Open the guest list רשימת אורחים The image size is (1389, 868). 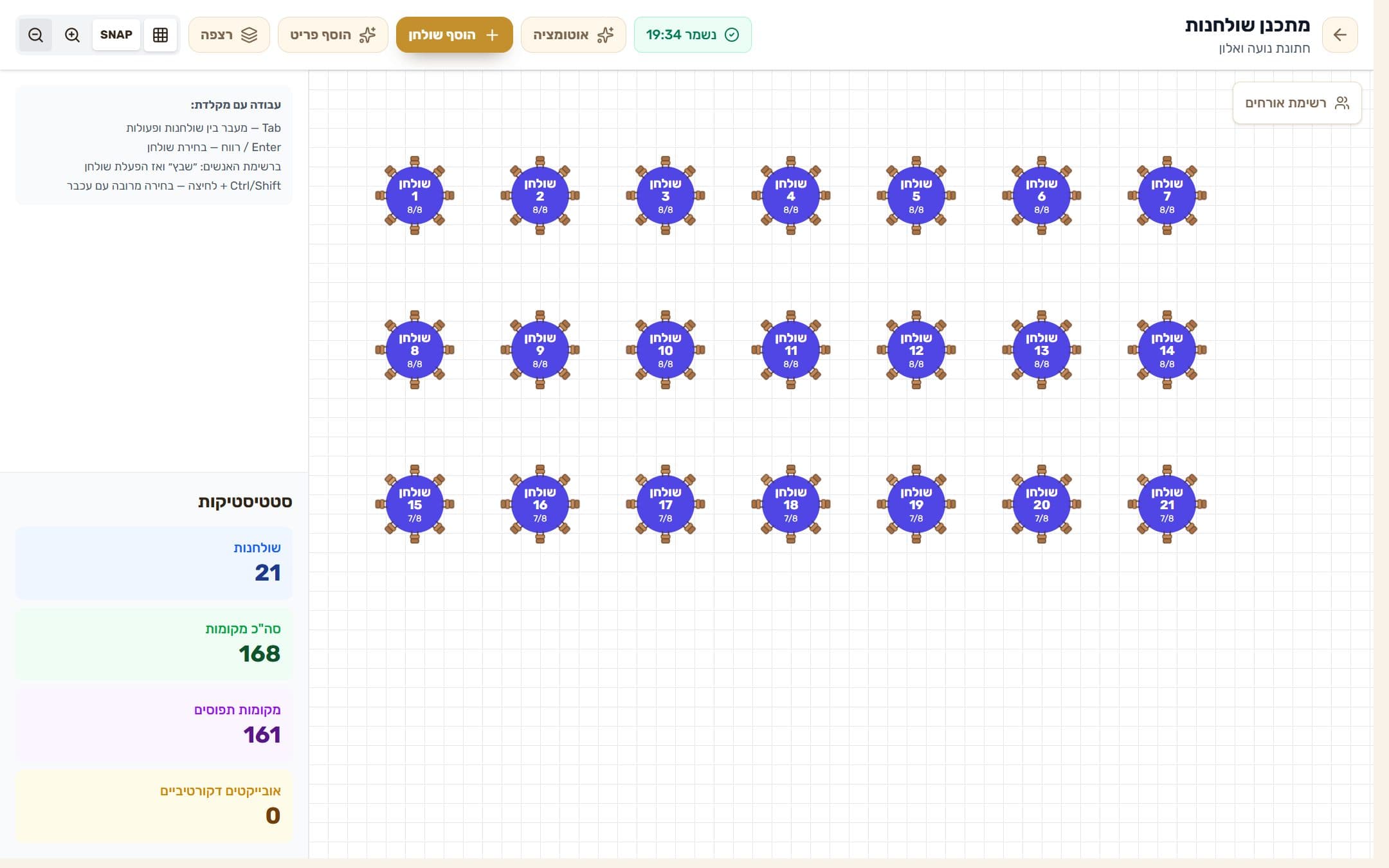1297,103
